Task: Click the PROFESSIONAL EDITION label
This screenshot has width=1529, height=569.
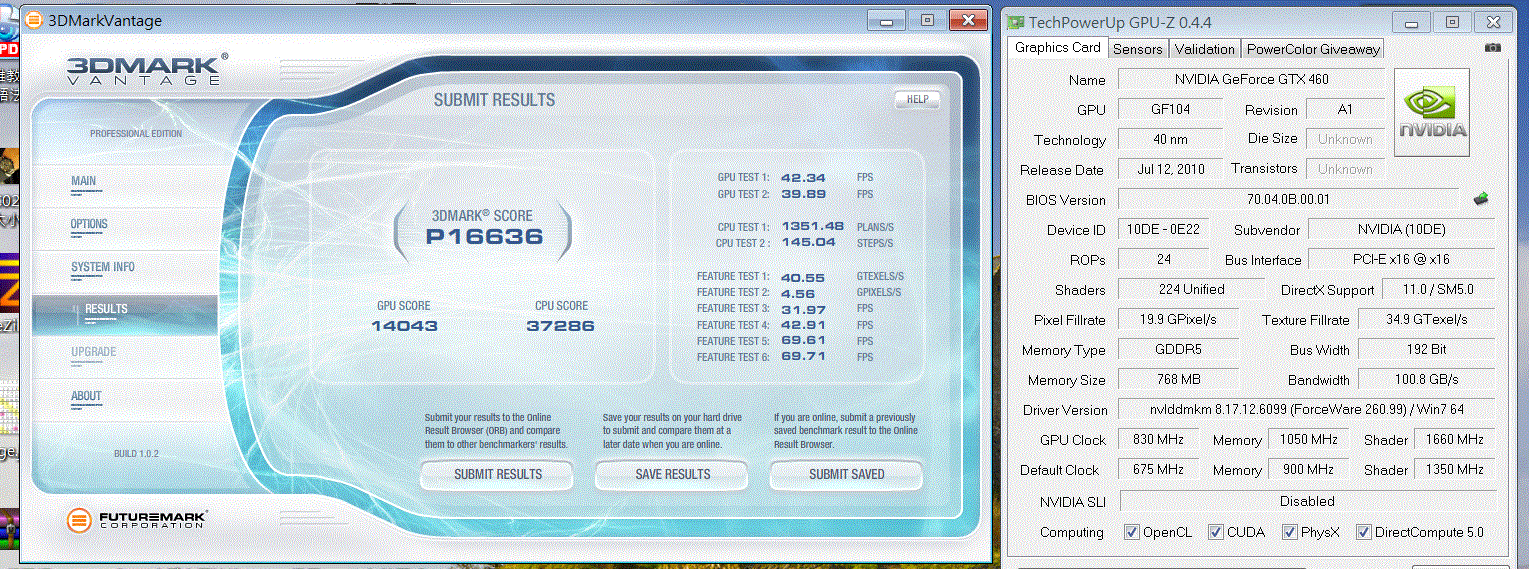Action: pyautogui.click(x=136, y=134)
